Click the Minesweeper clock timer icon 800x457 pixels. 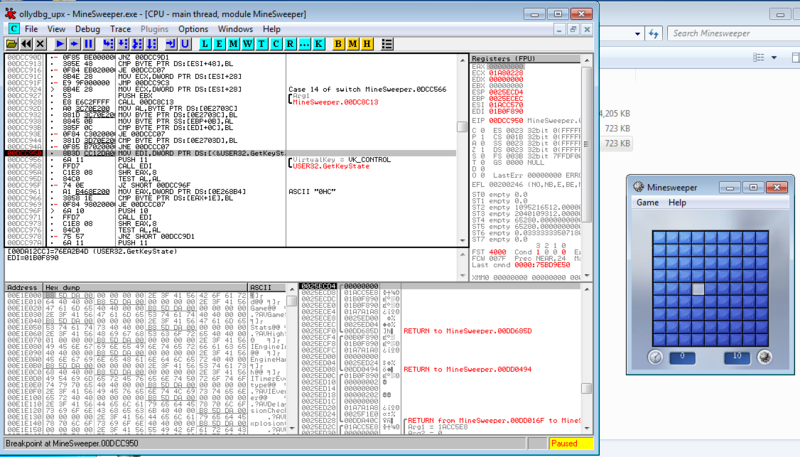(x=655, y=357)
